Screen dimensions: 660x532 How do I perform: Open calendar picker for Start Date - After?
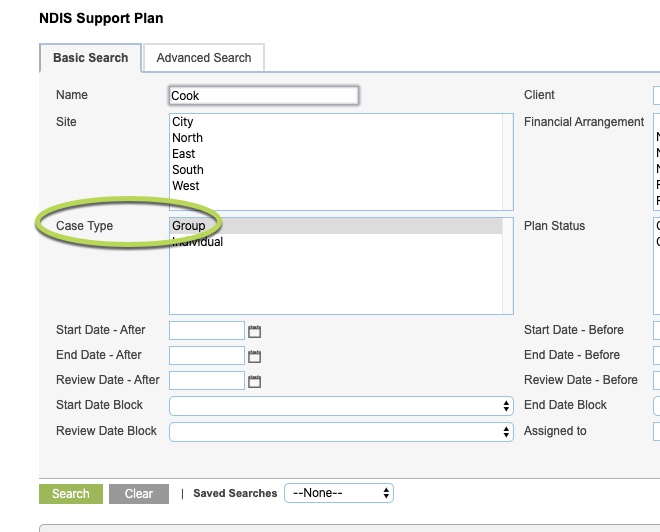[254, 331]
